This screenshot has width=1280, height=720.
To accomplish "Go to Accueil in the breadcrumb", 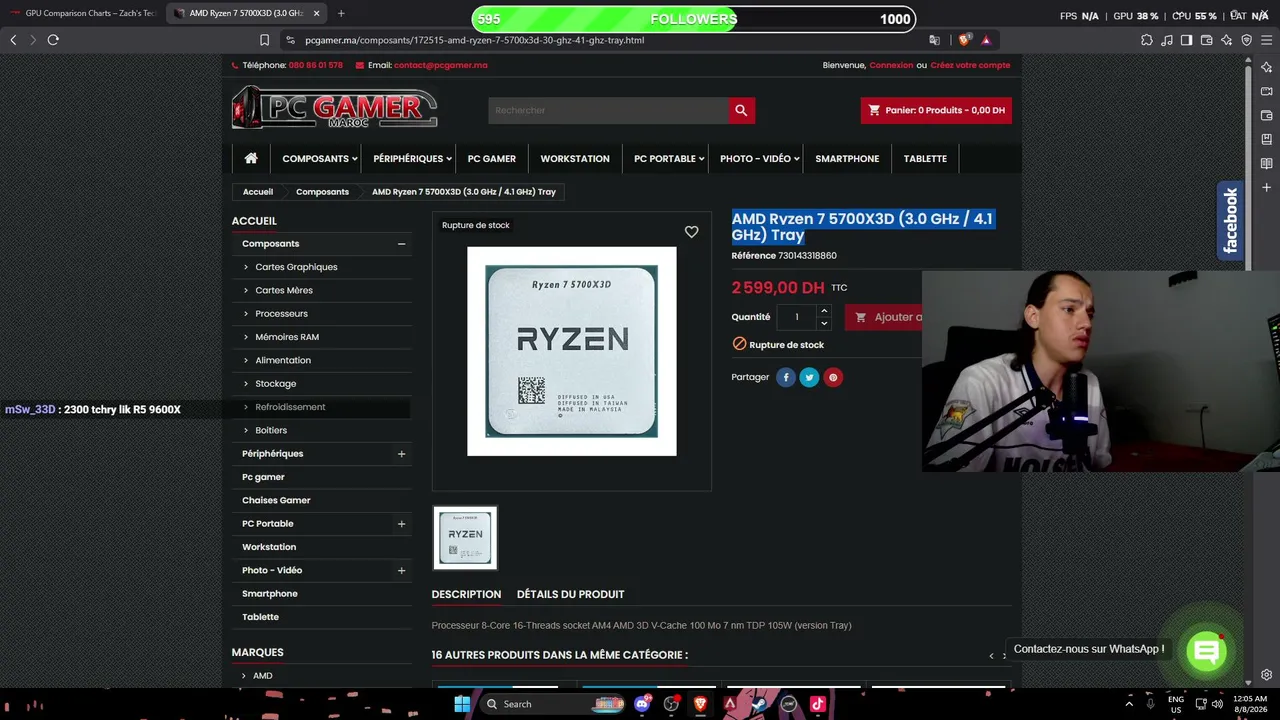I will (257, 192).
